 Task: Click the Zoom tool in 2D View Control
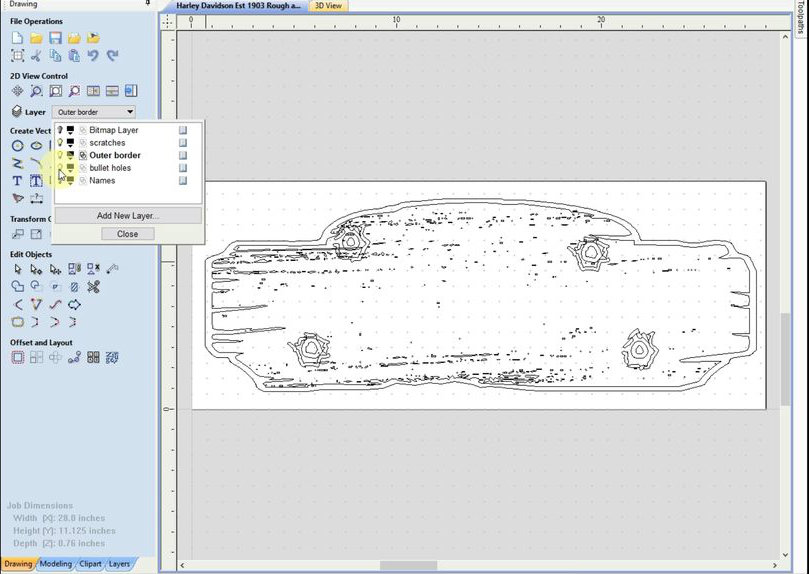coord(36,91)
